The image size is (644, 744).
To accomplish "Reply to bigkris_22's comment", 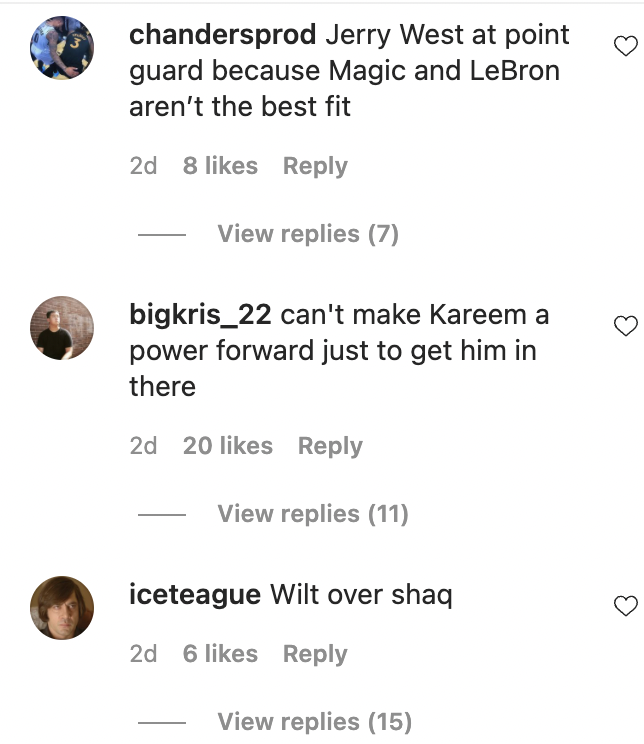I will point(330,446).
